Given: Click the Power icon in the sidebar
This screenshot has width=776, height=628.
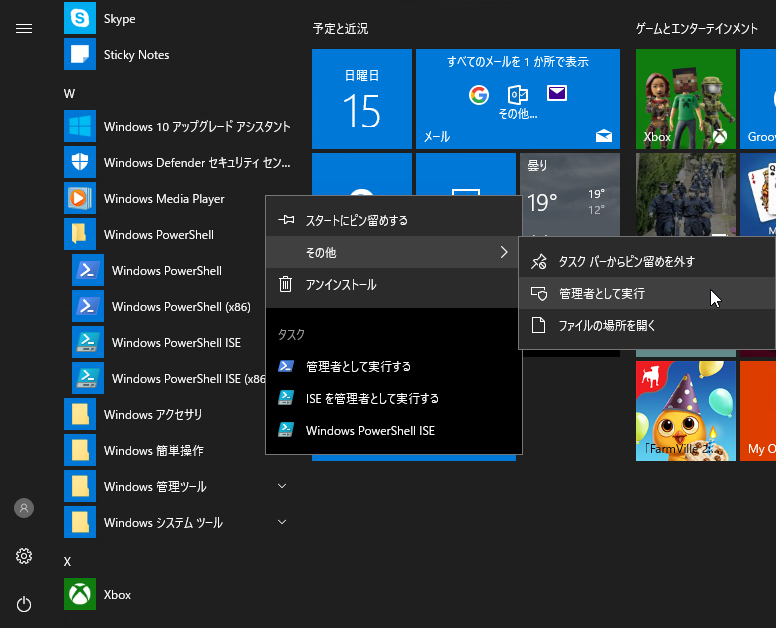Looking at the screenshot, I should (24, 604).
